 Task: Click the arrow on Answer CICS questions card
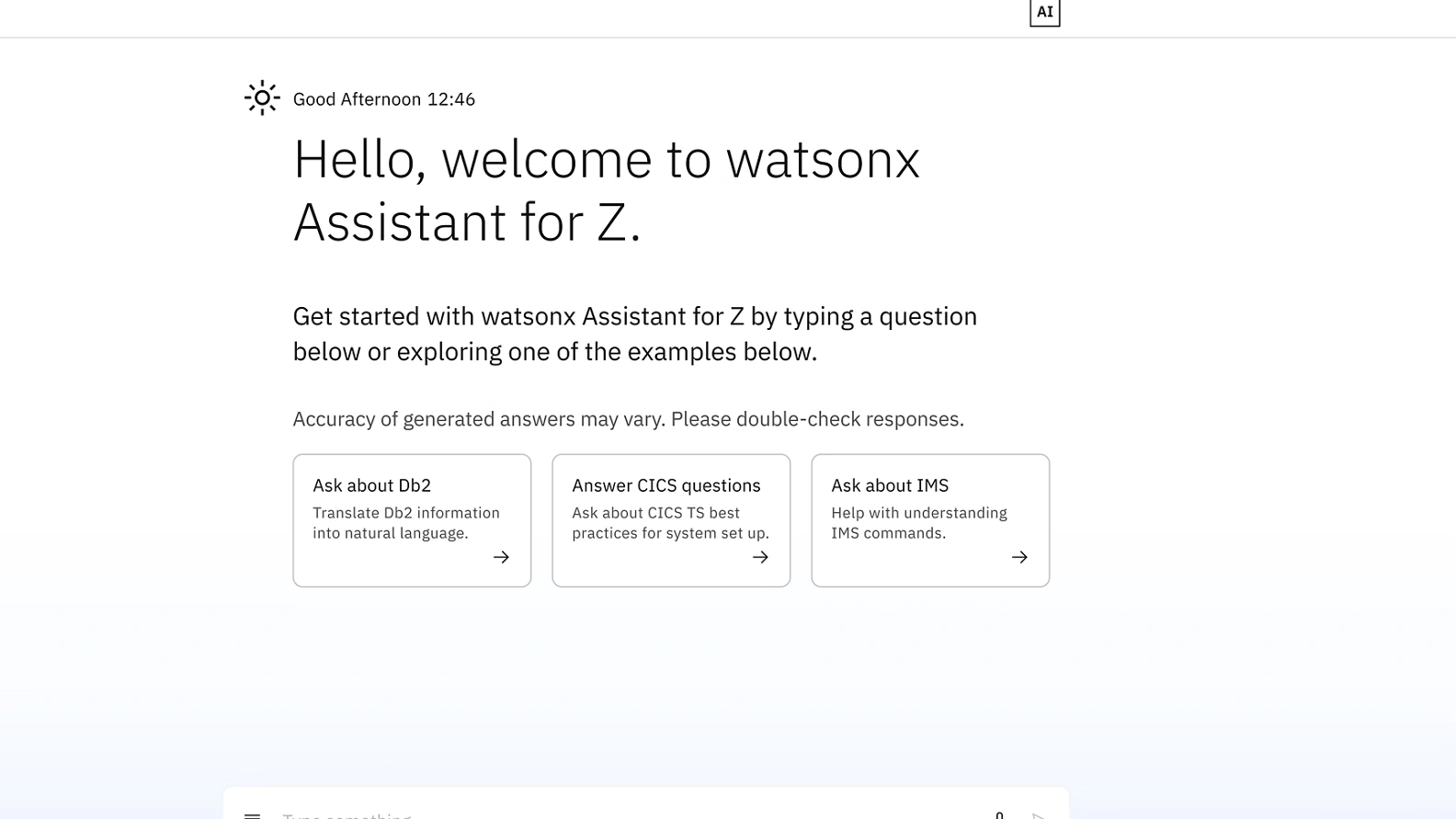tap(760, 557)
